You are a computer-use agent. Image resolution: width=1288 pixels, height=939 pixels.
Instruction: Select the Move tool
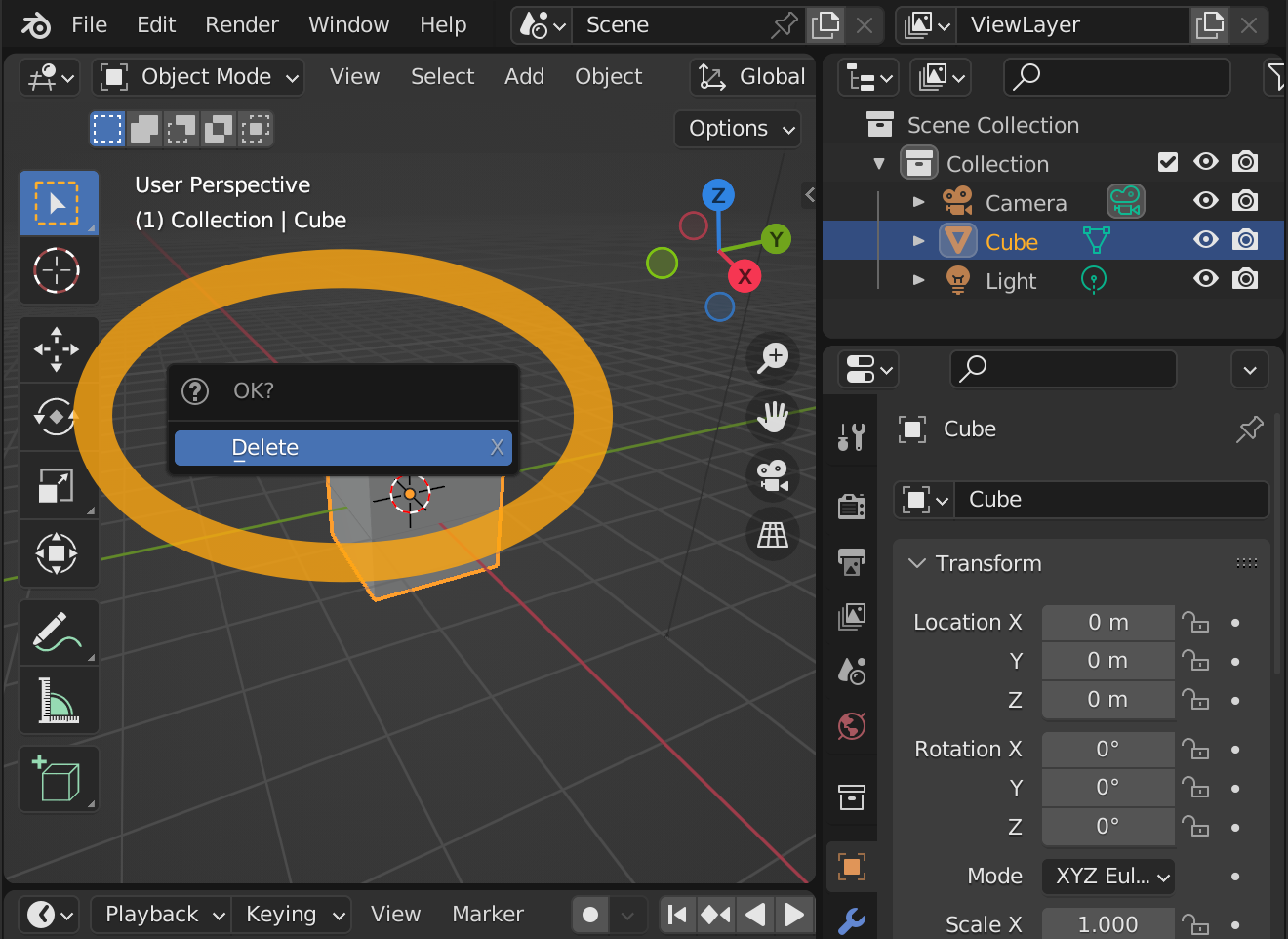tap(59, 349)
